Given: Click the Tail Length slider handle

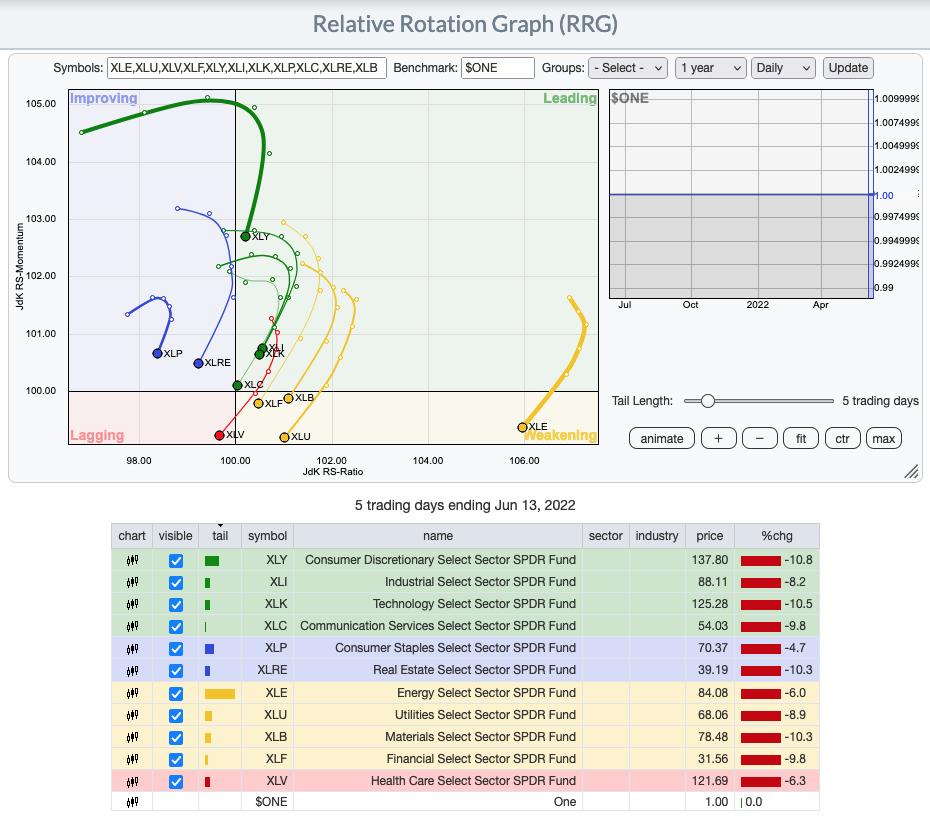Looking at the screenshot, I should tap(708, 402).
